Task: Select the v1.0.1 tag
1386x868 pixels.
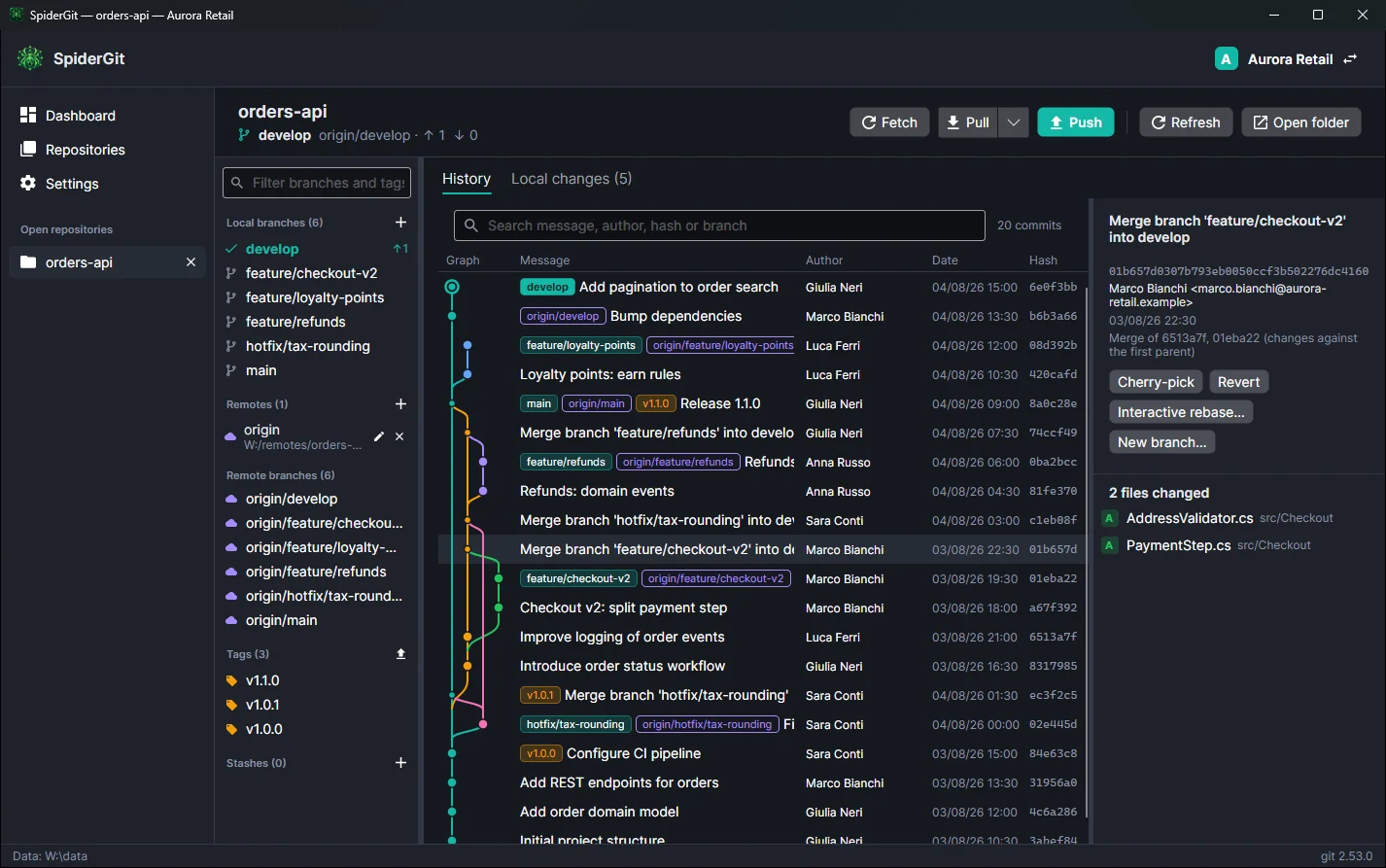Action: [317, 705]
